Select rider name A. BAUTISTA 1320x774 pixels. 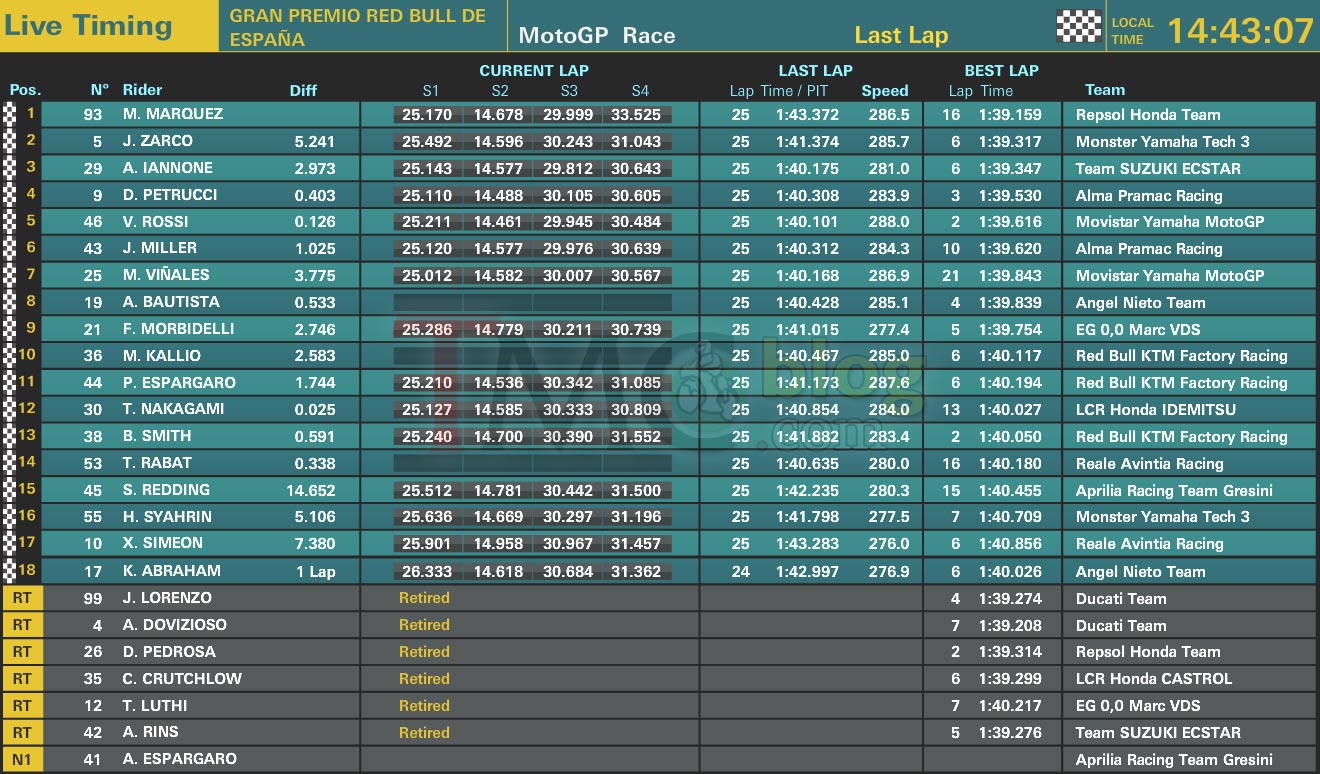[x=171, y=302]
